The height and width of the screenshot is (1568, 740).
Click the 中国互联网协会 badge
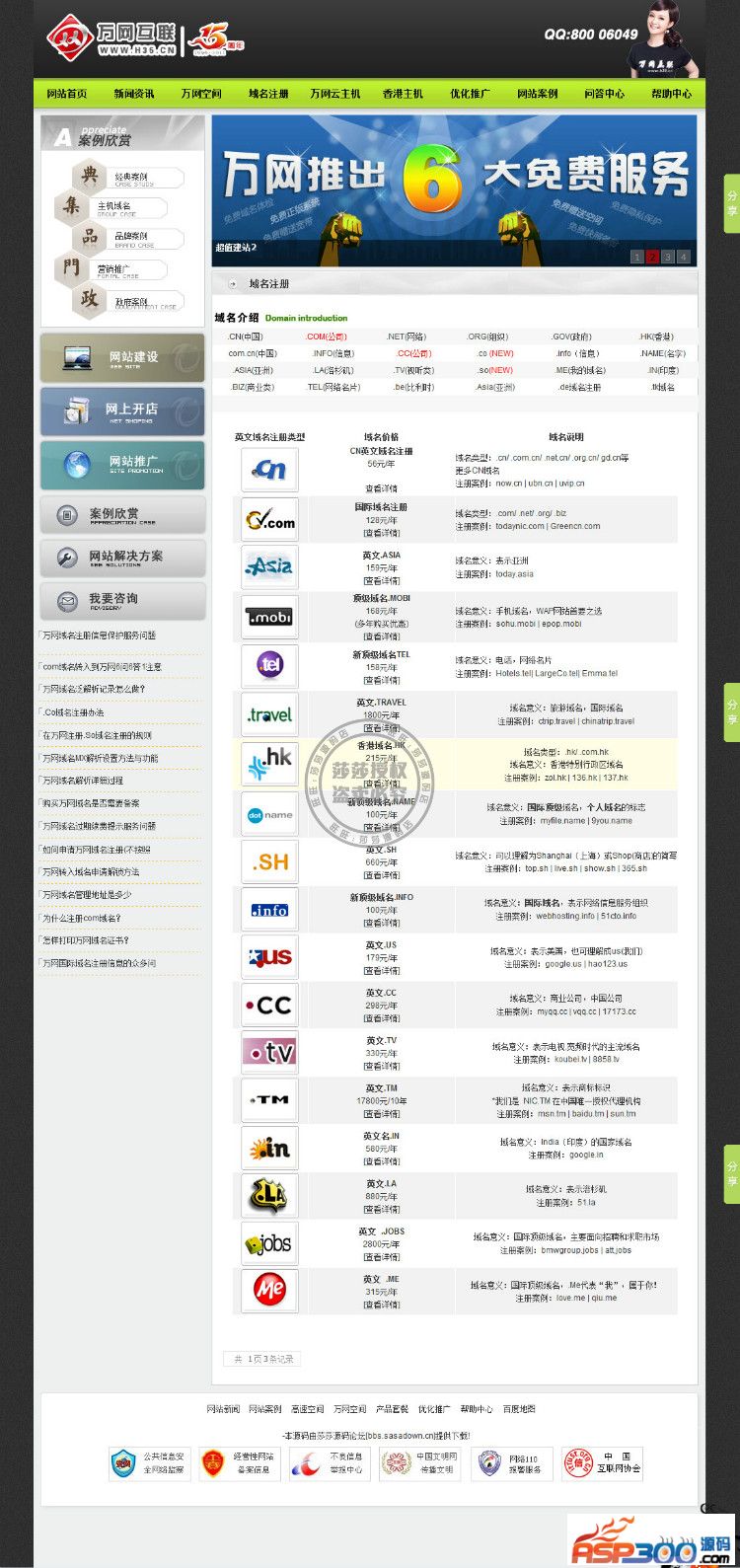point(603,1463)
